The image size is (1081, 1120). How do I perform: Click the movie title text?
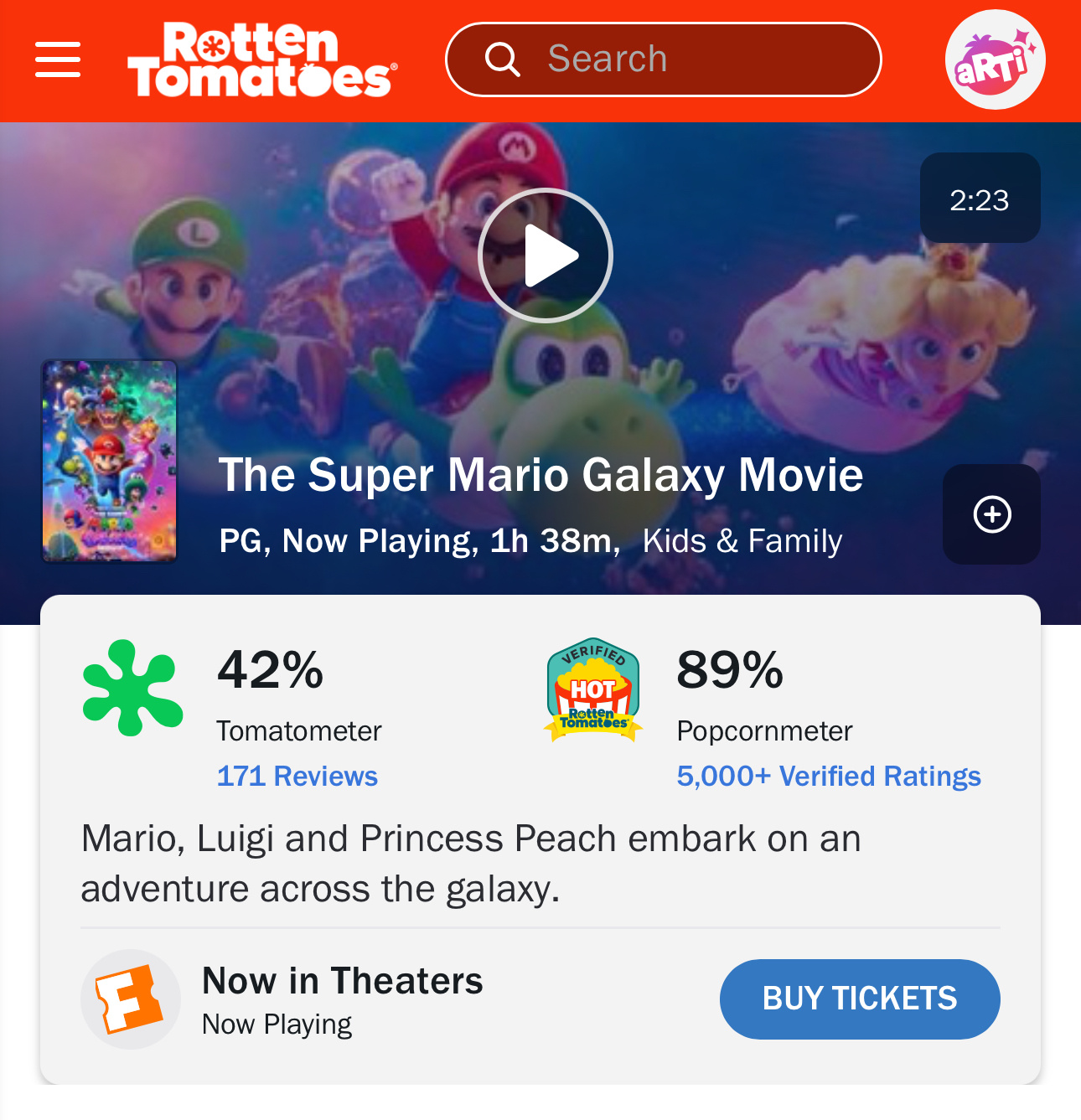click(x=540, y=475)
